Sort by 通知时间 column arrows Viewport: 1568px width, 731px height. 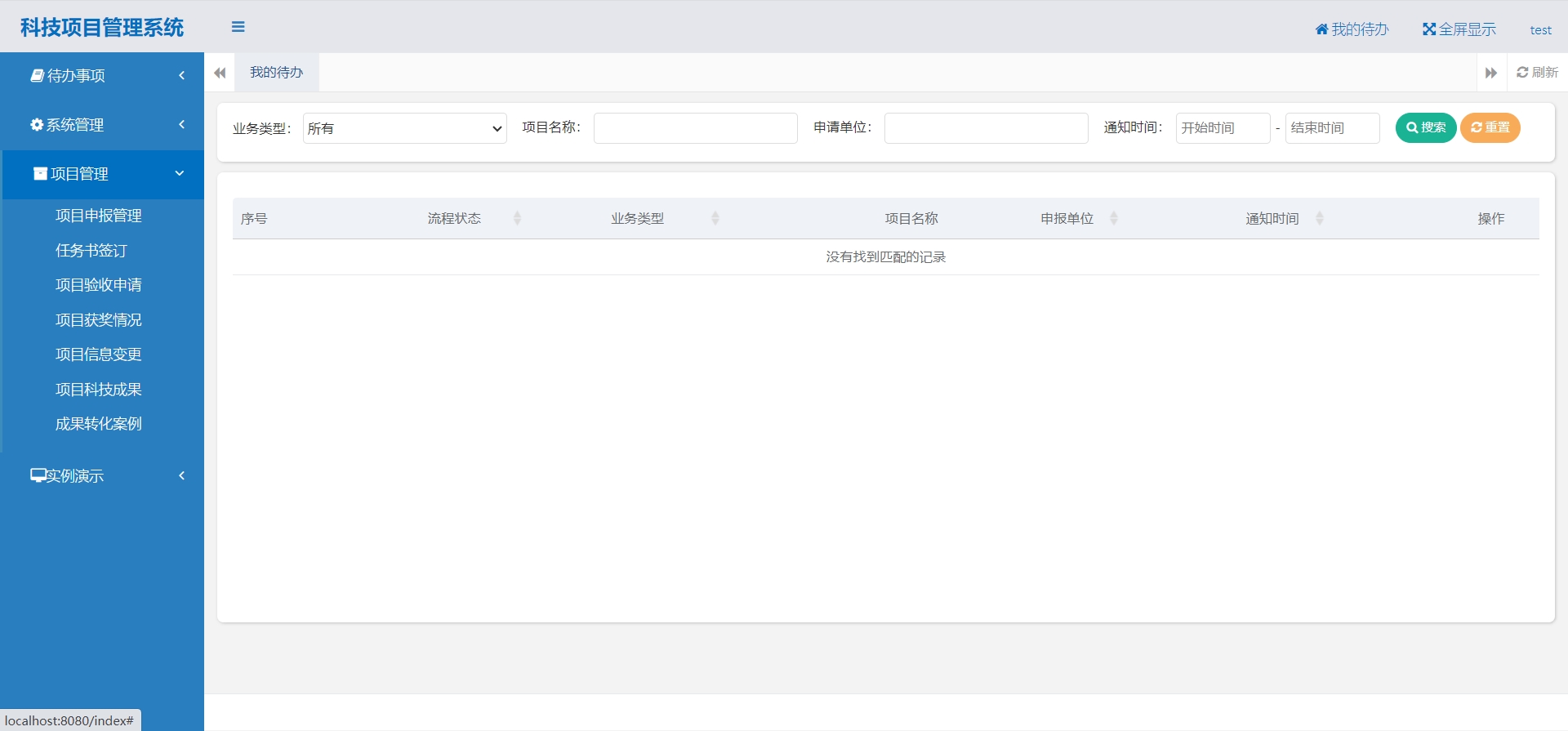tap(1320, 218)
